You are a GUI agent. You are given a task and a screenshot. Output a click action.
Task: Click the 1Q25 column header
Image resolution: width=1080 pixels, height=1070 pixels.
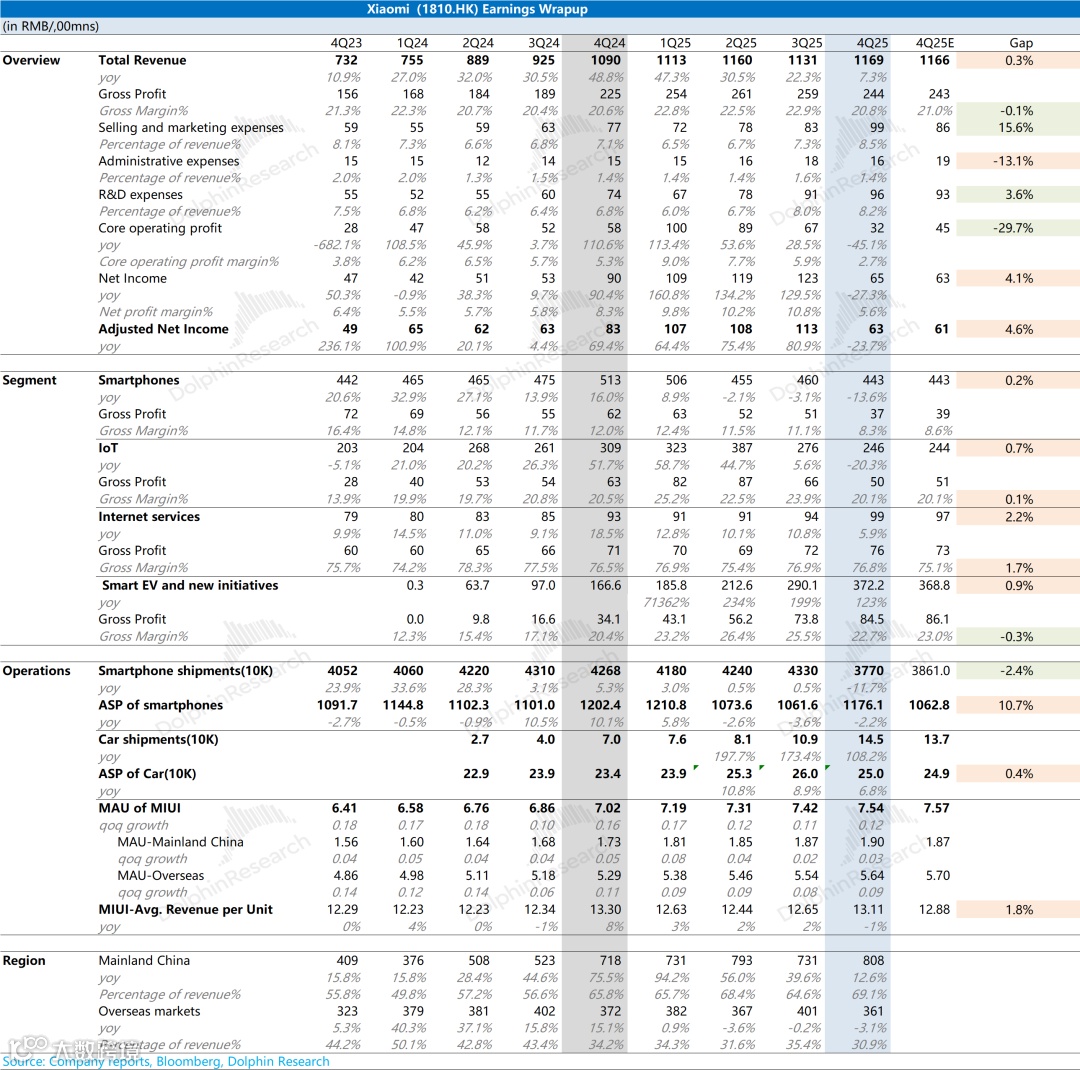675,43
